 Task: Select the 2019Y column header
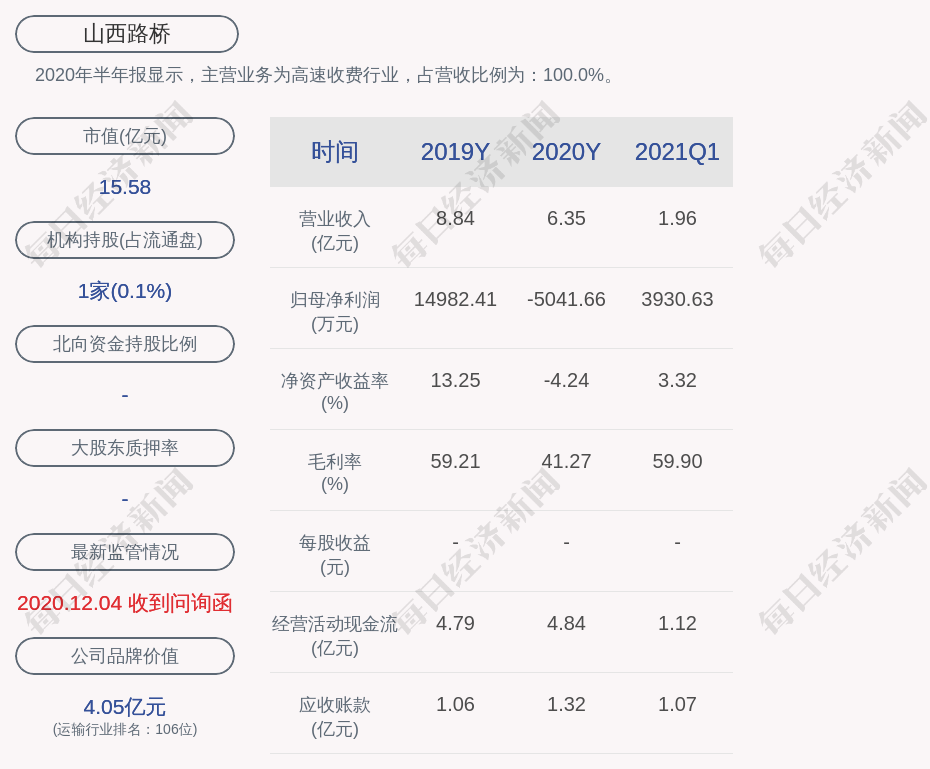pos(455,152)
